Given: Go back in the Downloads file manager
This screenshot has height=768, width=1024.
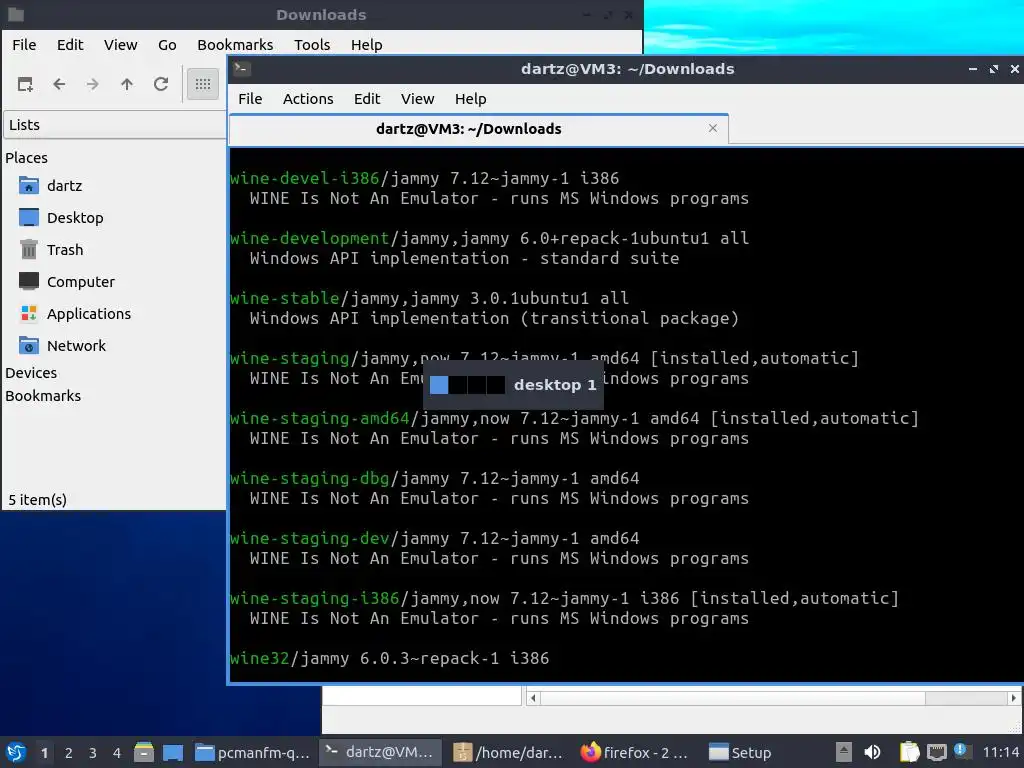Looking at the screenshot, I should point(59,84).
